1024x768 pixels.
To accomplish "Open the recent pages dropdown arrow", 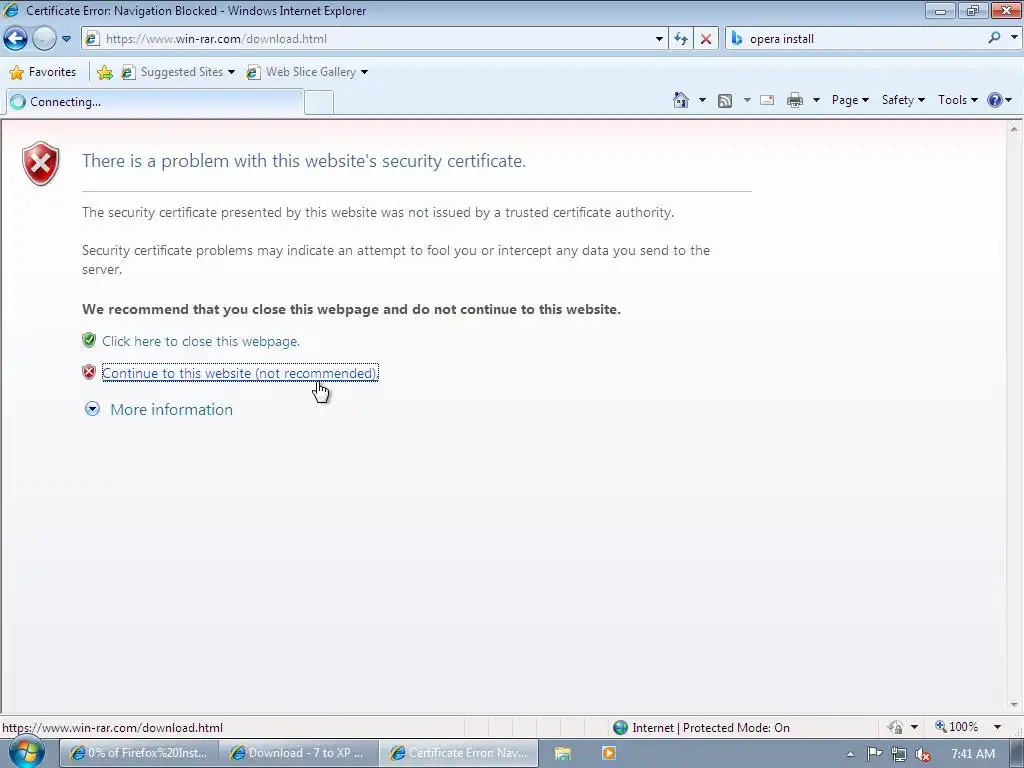I will [x=66, y=39].
